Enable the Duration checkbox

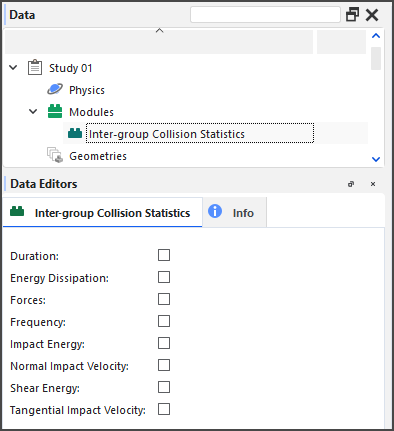[x=164, y=255]
